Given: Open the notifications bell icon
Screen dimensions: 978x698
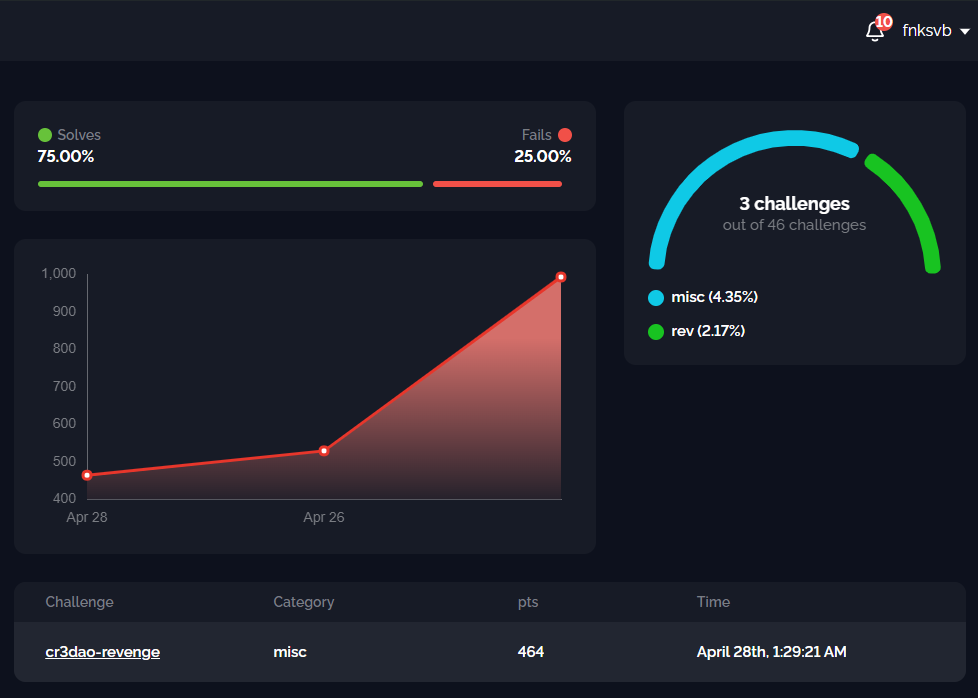Looking at the screenshot, I should click(874, 32).
